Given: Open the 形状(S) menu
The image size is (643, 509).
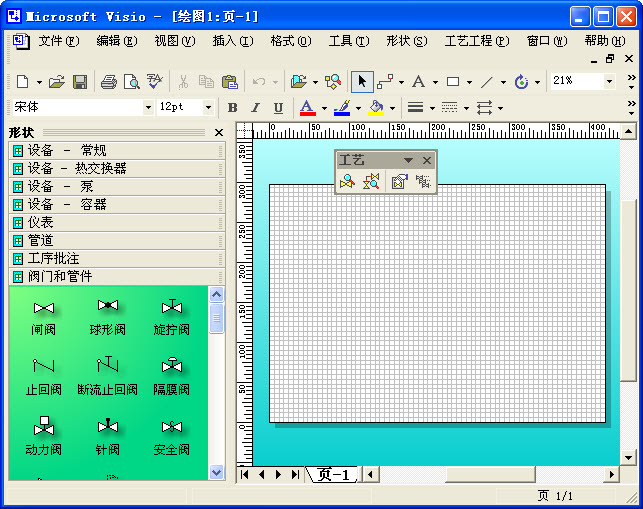Looking at the screenshot, I should point(407,41).
